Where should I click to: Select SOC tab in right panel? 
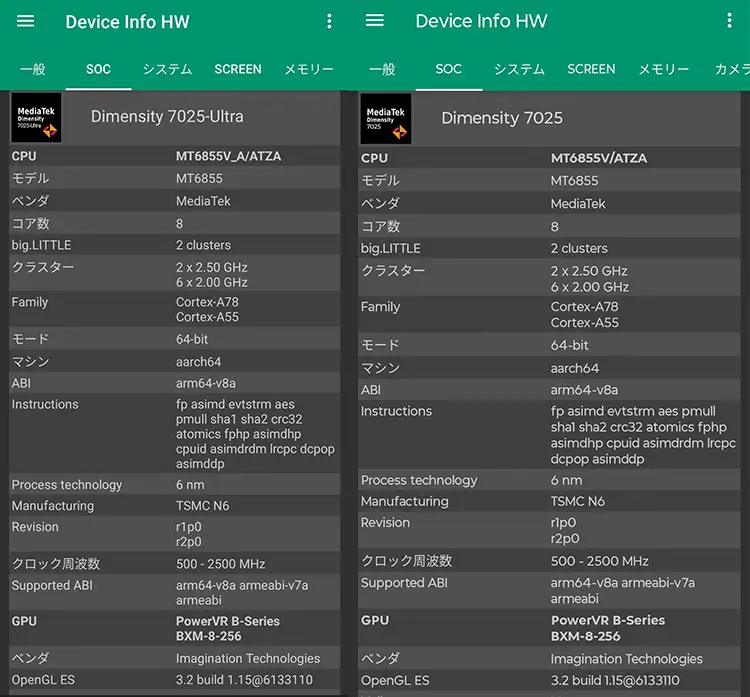448,69
